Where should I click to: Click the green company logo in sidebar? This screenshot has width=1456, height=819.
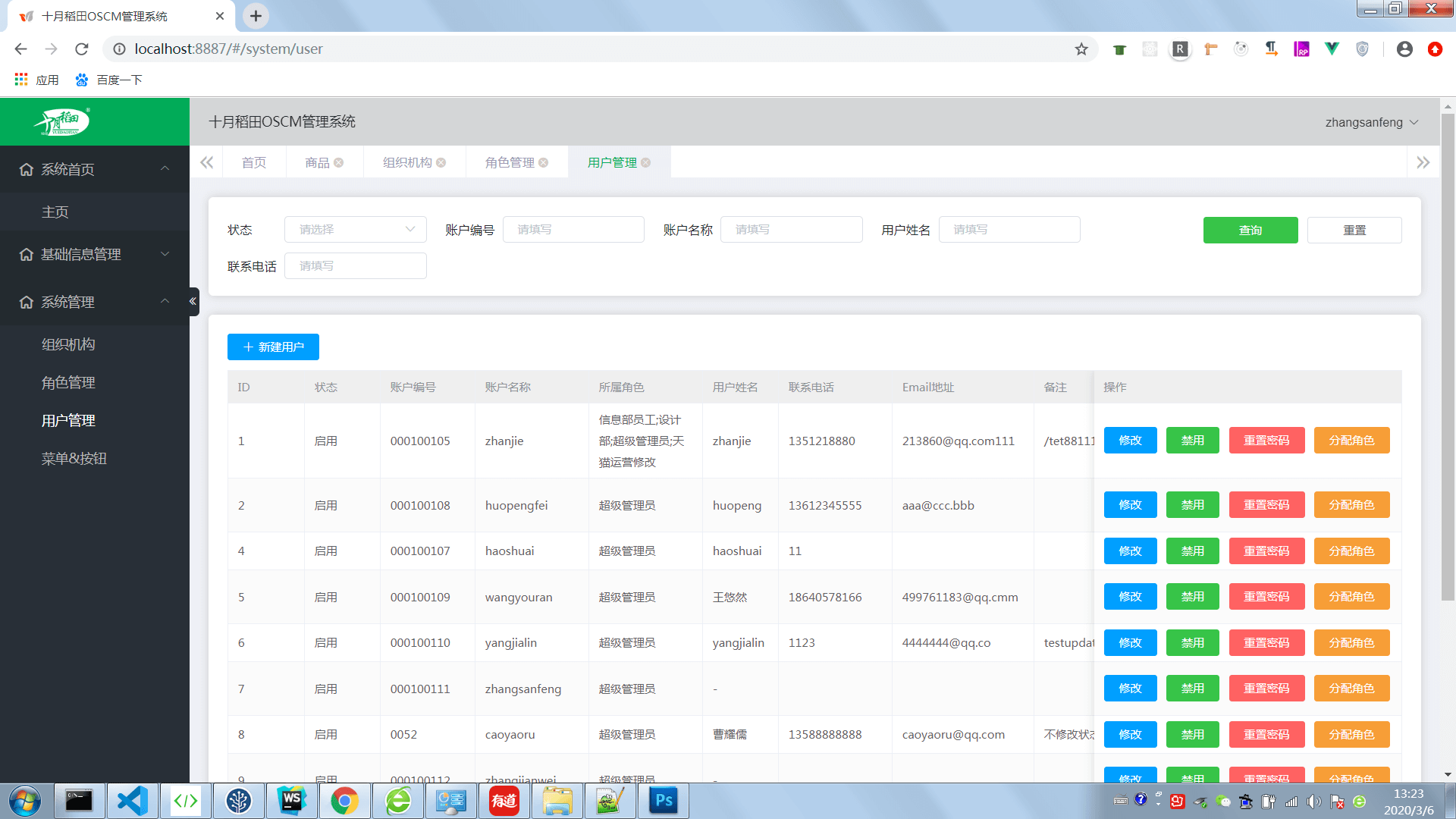pyautogui.click(x=63, y=121)
